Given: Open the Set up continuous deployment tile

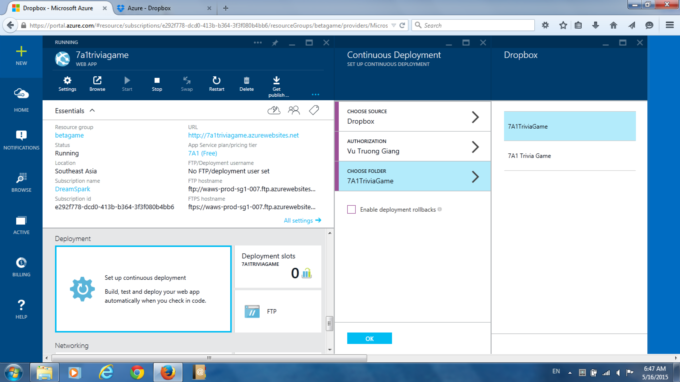Looking at the screenshot, I should [x=143, y=289].
